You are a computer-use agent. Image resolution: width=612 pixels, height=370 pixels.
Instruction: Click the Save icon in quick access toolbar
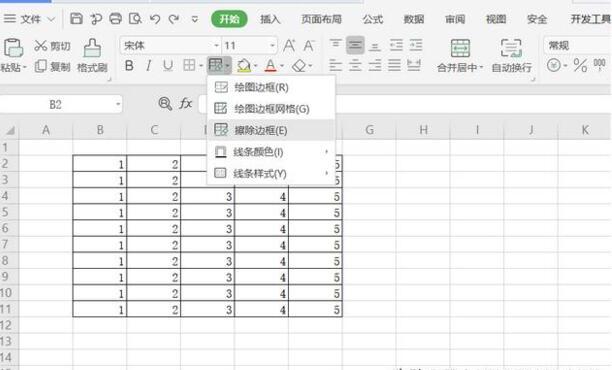[x=76, y=19]
